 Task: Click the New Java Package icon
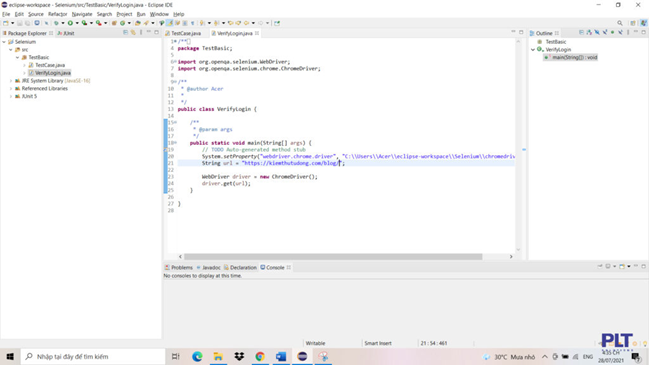click(x=115, y=23)
